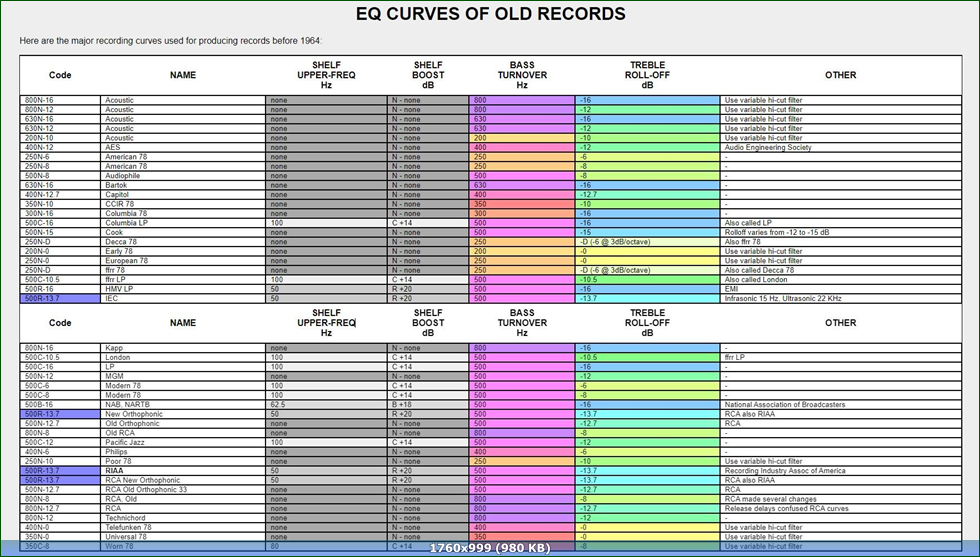Click the "Also called London" note
The image size is (980, 557).
pyautogui.click(x=841, y=279)
